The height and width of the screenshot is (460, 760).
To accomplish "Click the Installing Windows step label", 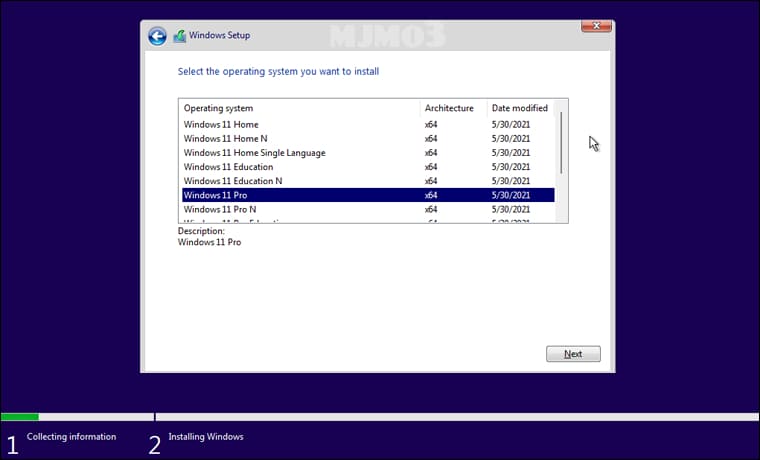I will pos(206,437).
